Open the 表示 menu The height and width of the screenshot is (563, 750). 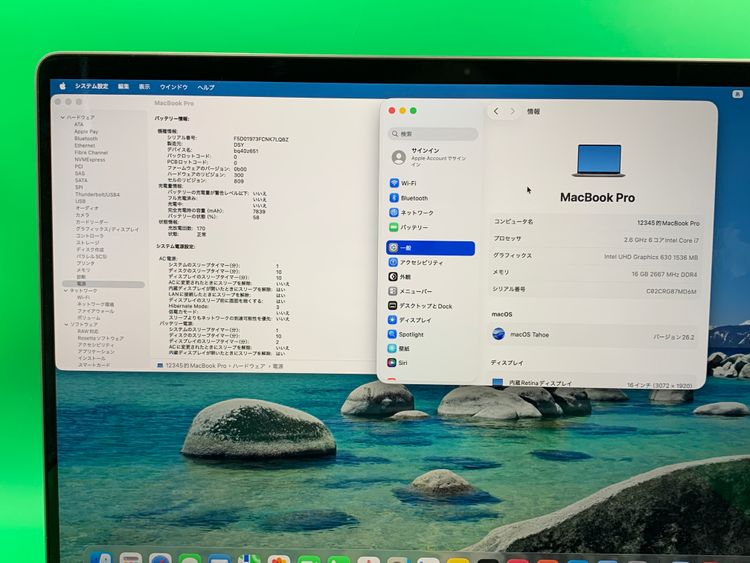144,87
